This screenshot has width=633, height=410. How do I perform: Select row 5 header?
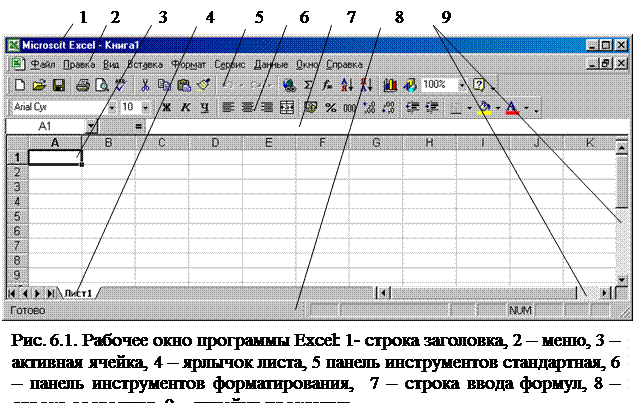(17, 216)
